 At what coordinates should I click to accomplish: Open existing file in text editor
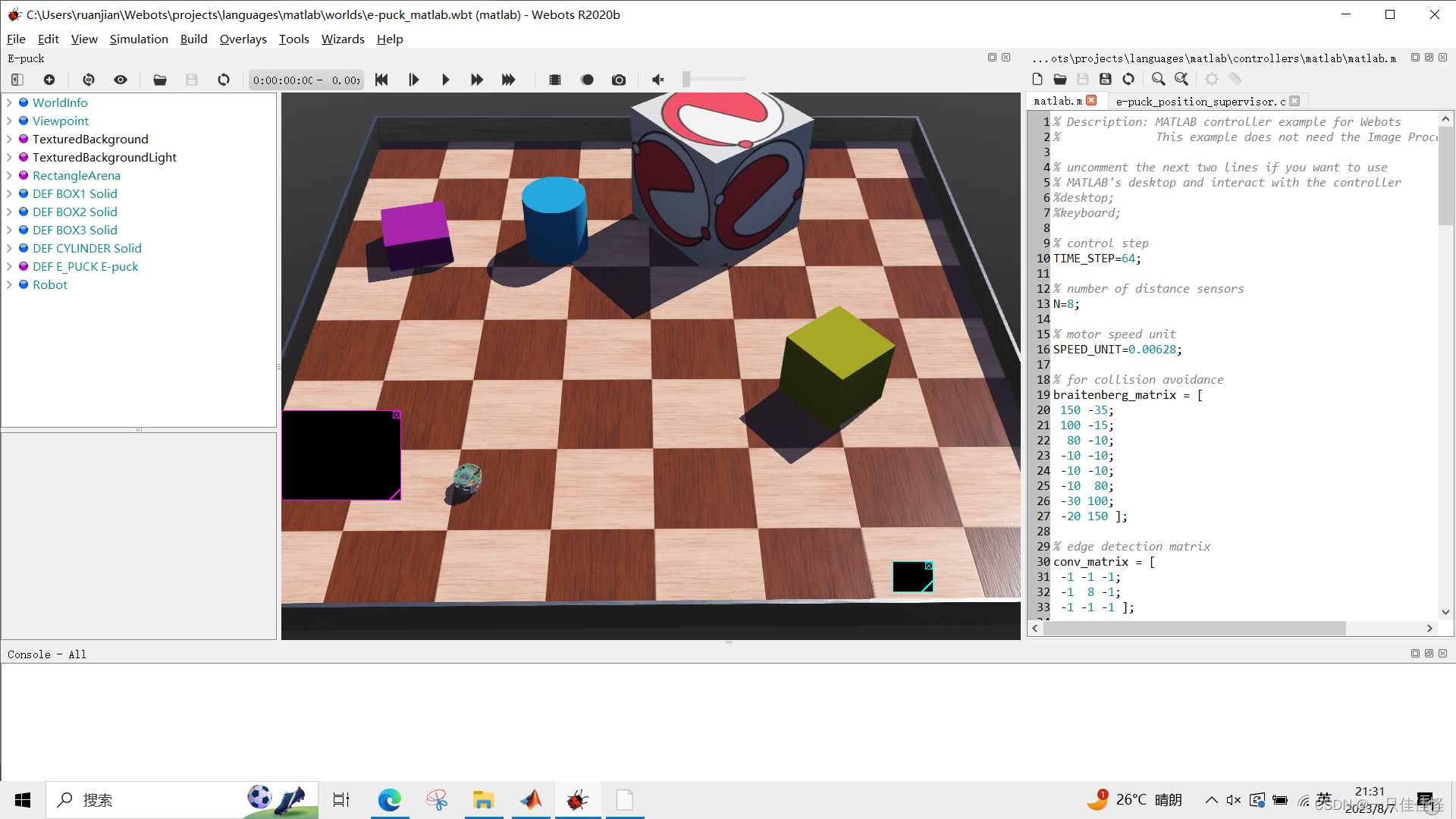(x=1060, y=79)
